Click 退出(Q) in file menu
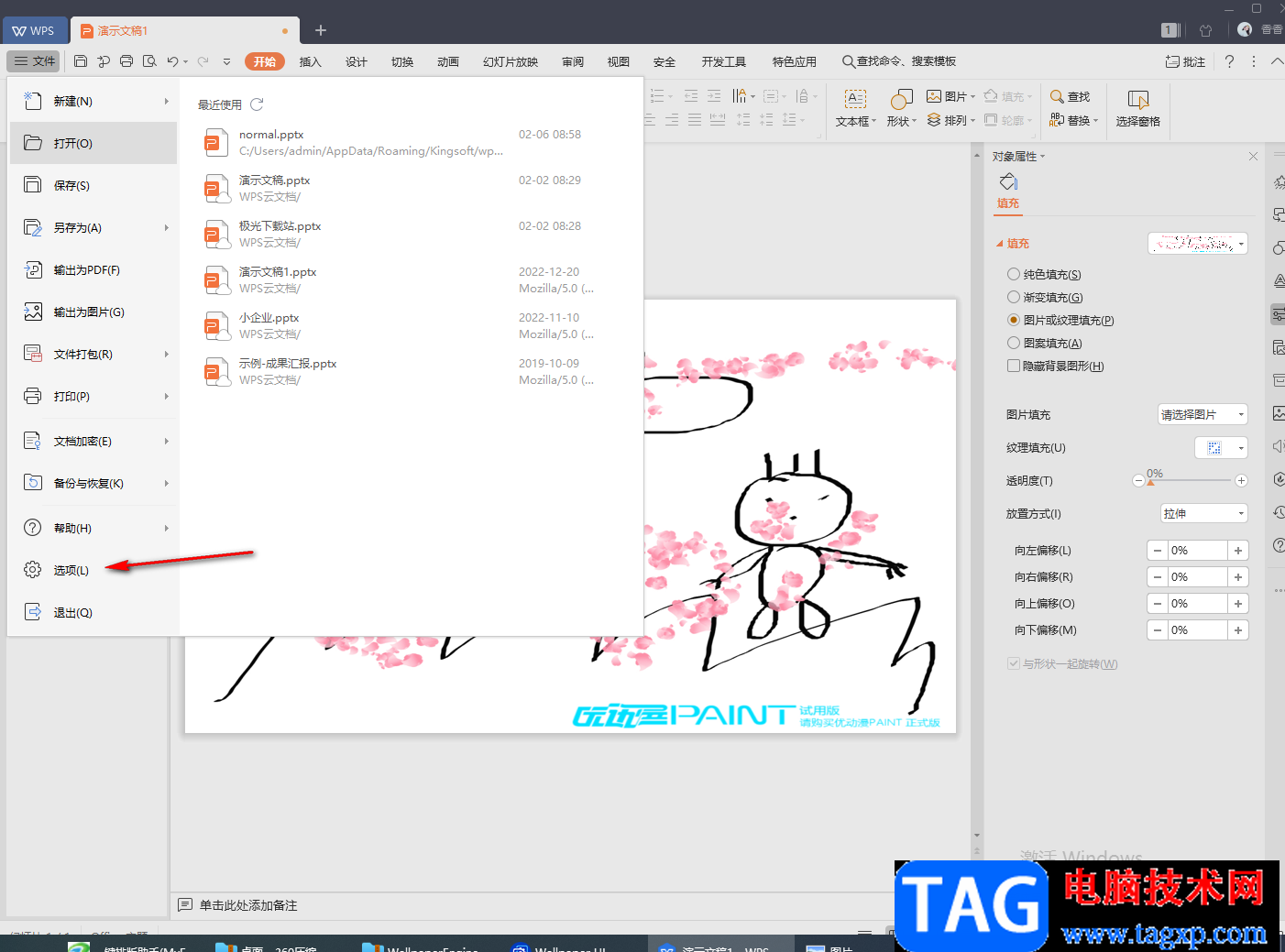The height and width of the screenshot is (952, 1285). [93, 612]
